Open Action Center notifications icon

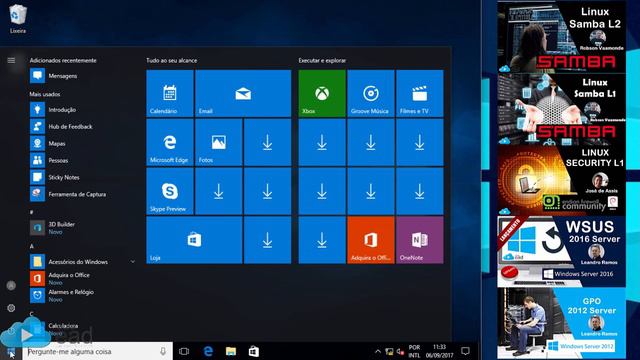tap(465, 351)
